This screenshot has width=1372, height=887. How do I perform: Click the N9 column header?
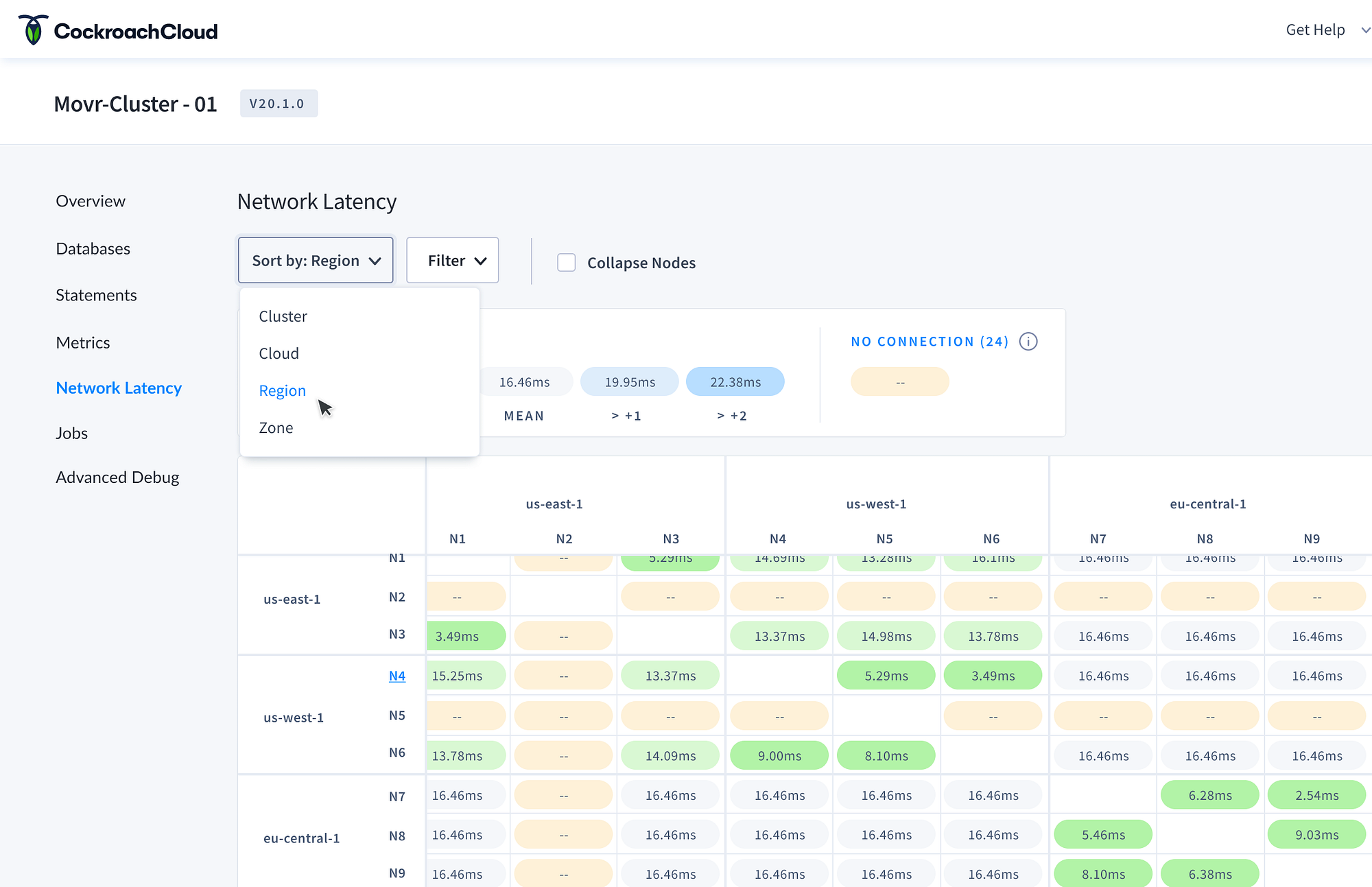[x=1312, y=539]
